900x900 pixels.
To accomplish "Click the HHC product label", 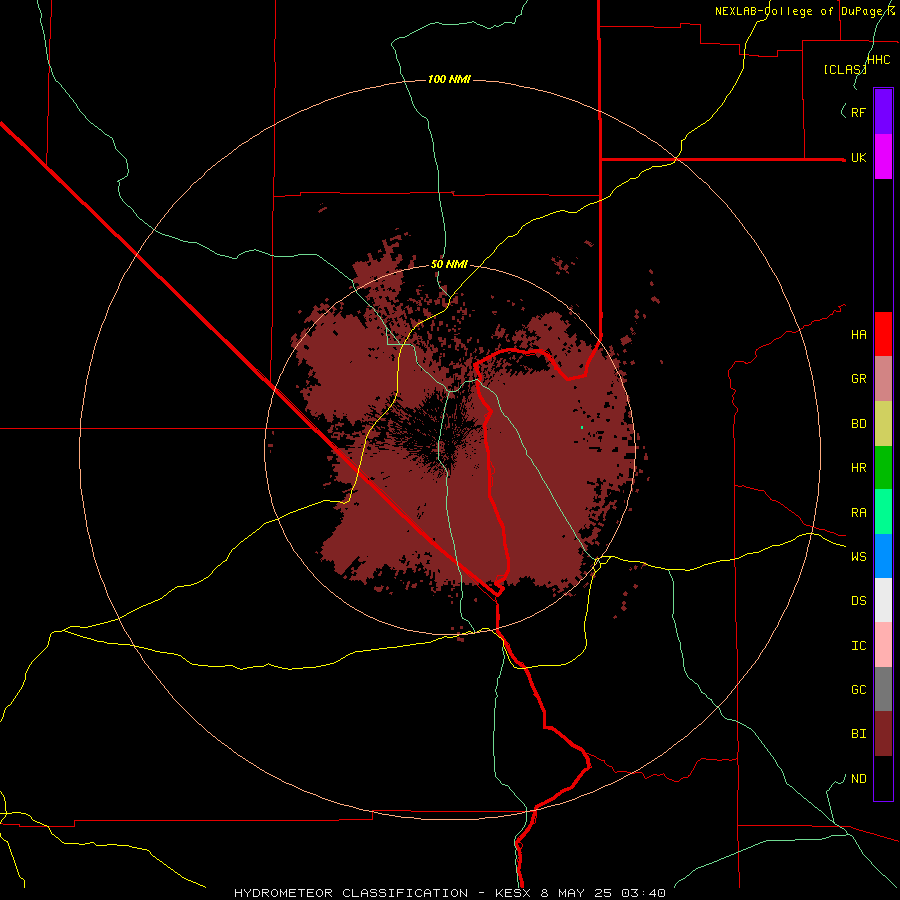I will click(878, 60).
